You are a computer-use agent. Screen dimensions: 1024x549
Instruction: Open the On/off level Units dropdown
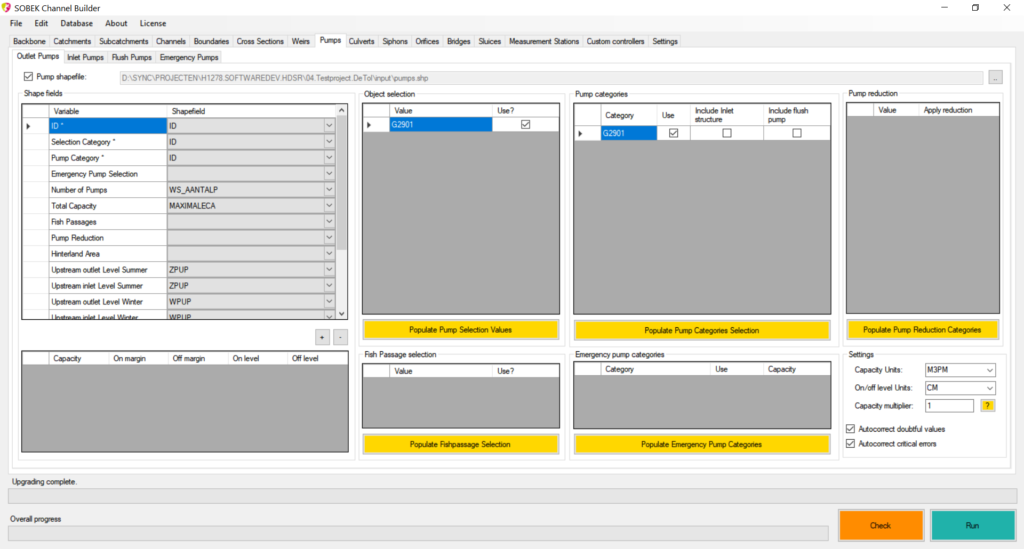pos(988,388)
